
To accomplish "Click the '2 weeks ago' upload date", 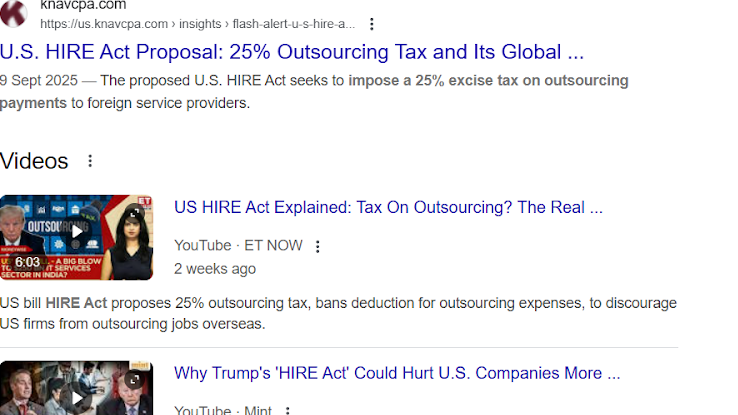I will (x=214, y=268).
